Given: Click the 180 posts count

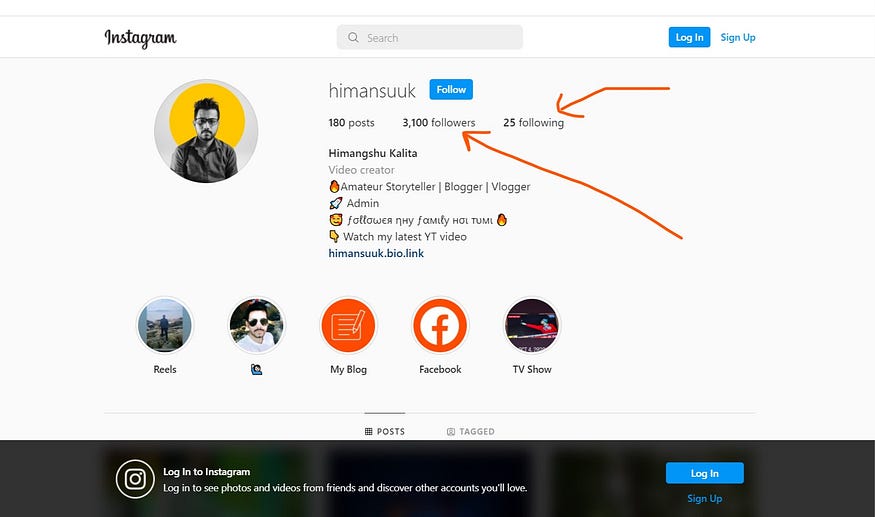Looking at the screenshot, I should pyautogui.click(x=351, y=123).
